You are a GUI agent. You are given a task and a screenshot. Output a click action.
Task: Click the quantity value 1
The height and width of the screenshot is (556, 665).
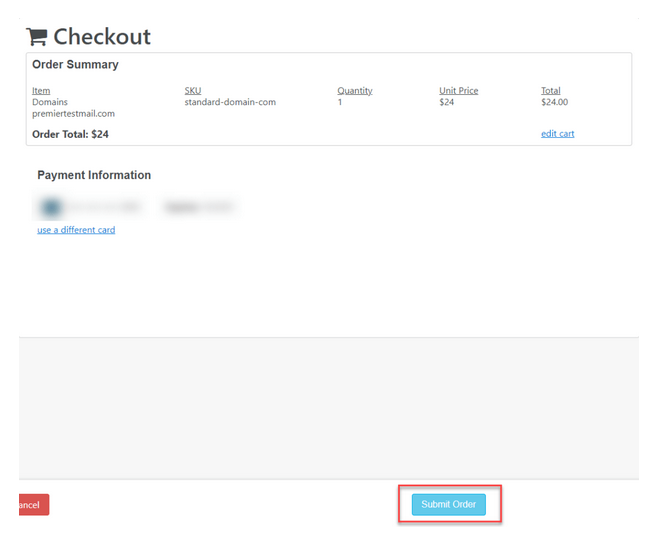340,102
